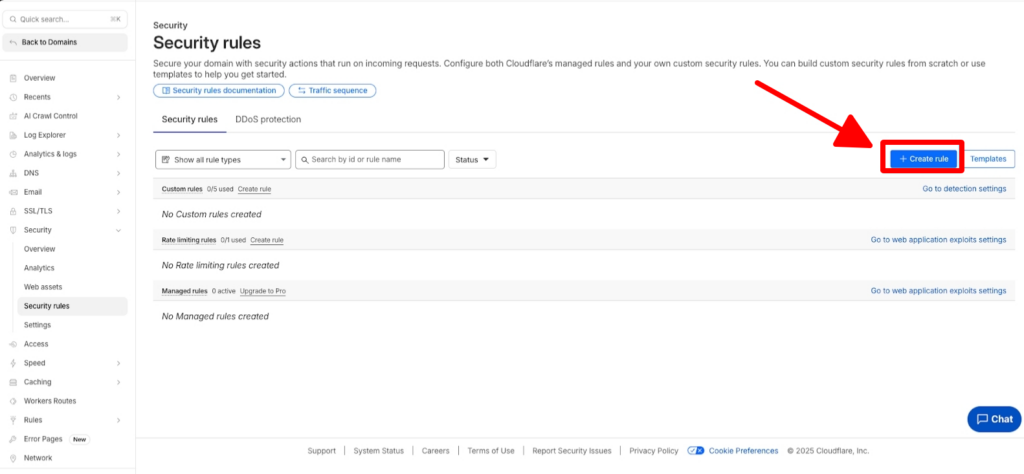This screenshot has width=1024, height=474.
Task: Collapse the Security section chevron
Action: coord(118,230)
